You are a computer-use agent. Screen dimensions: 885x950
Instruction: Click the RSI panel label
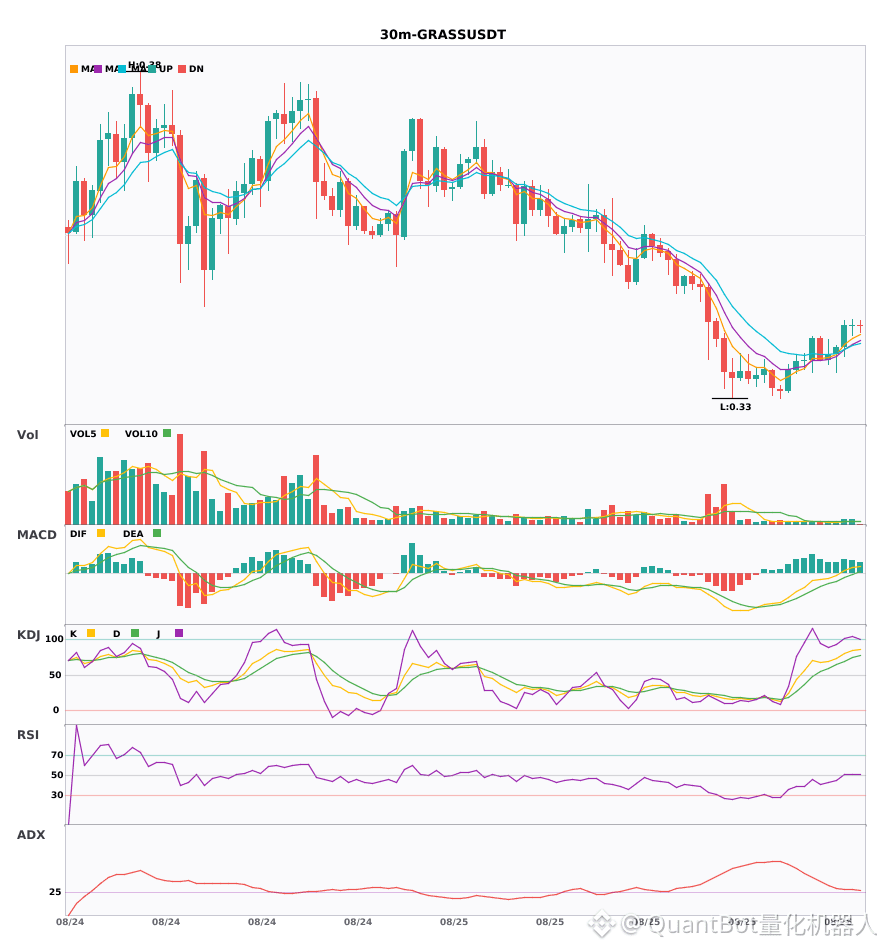tap(28, 735)
